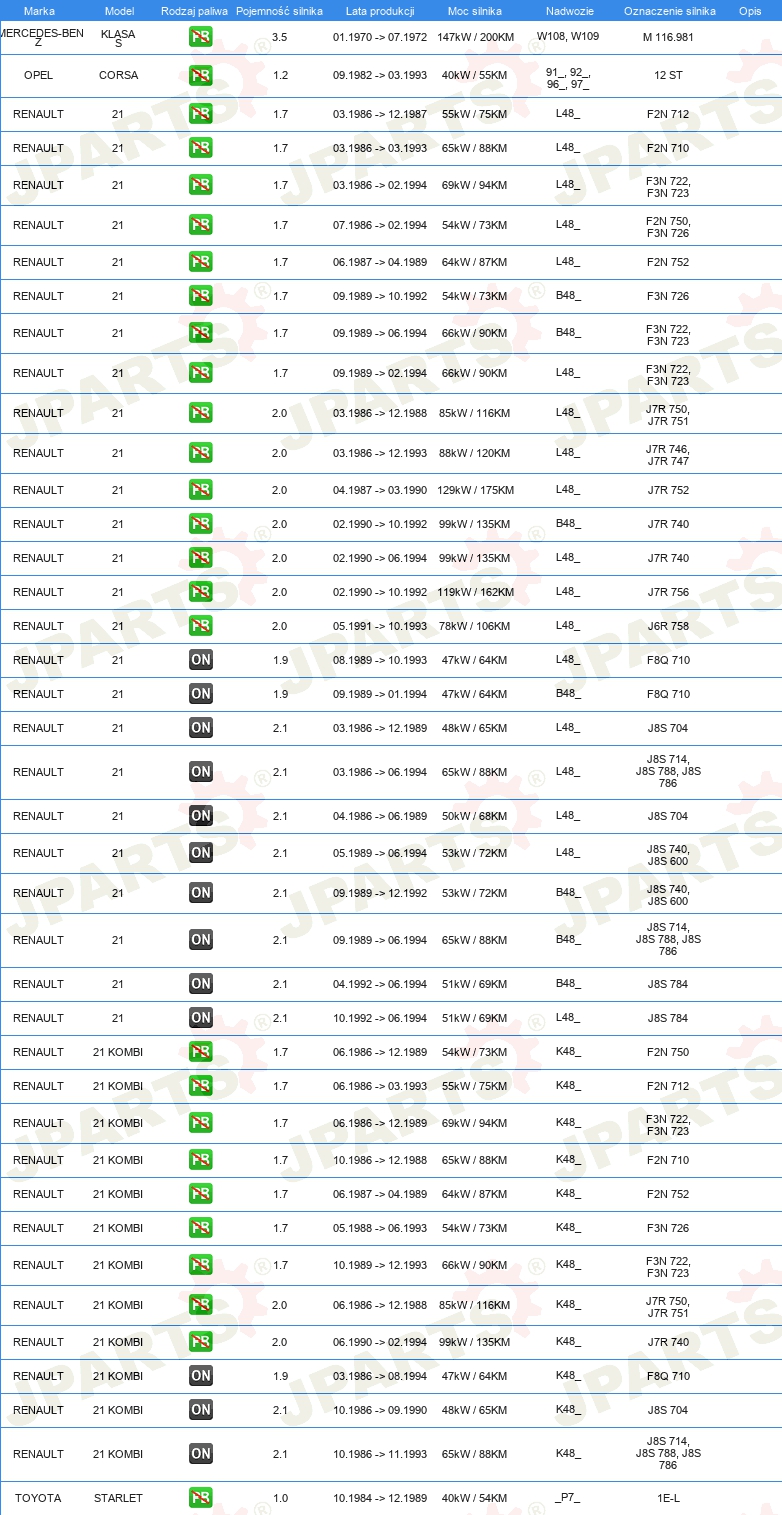This screenshot has height=1515, width=782.
Task: Click the STARLET model cell
Action: (118, 1498)
